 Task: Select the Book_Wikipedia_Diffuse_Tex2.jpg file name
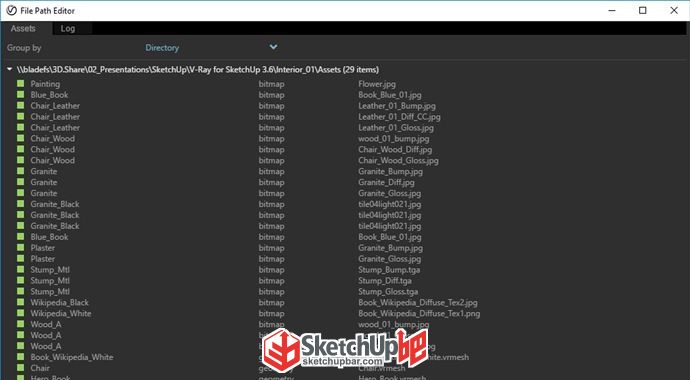418,302
